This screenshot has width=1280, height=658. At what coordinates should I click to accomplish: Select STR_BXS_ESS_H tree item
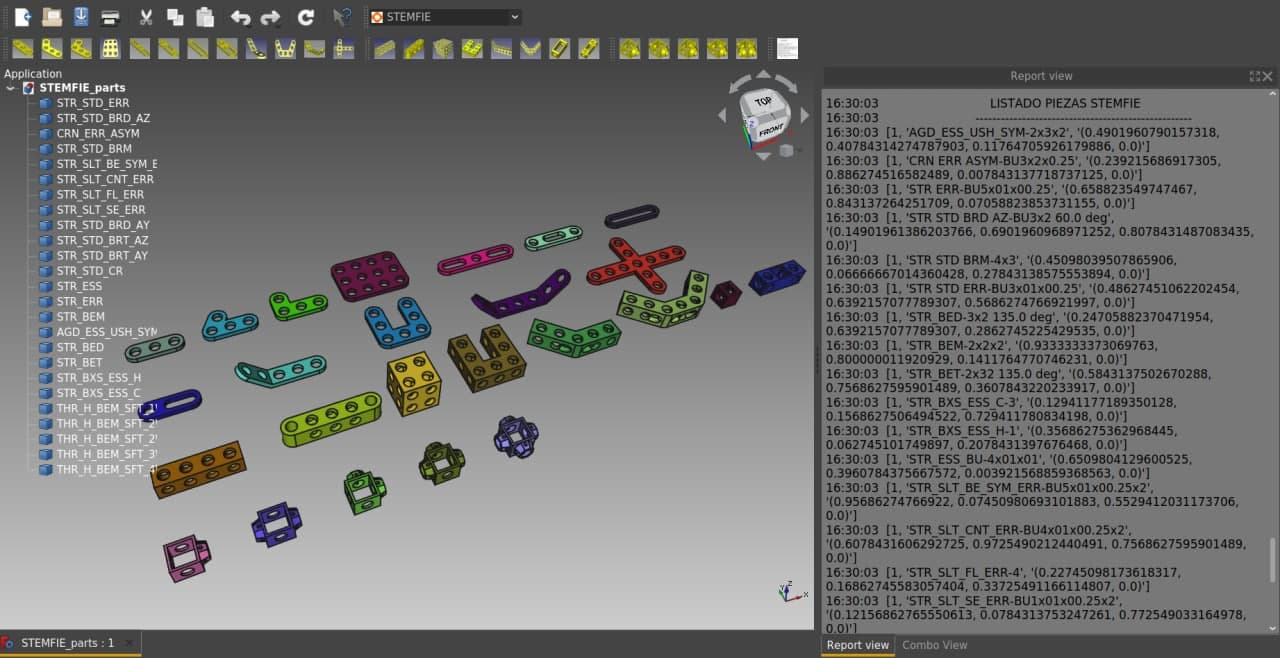tap(99, 378)
